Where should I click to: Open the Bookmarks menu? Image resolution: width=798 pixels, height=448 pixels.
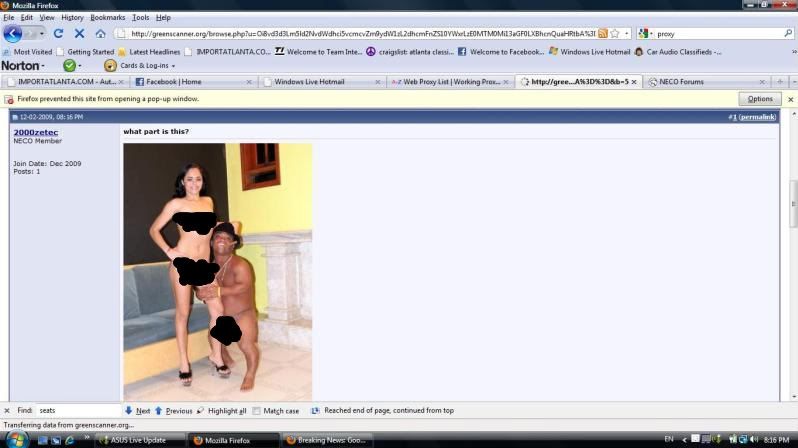coord(108,17)
